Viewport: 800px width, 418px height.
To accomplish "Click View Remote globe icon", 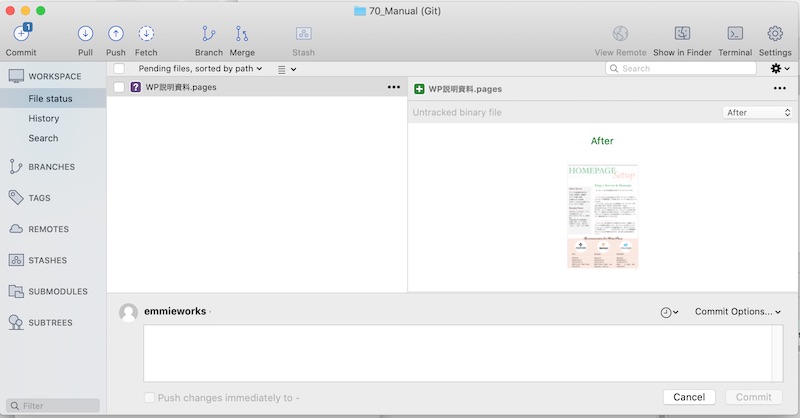I will tap(620, 34).
